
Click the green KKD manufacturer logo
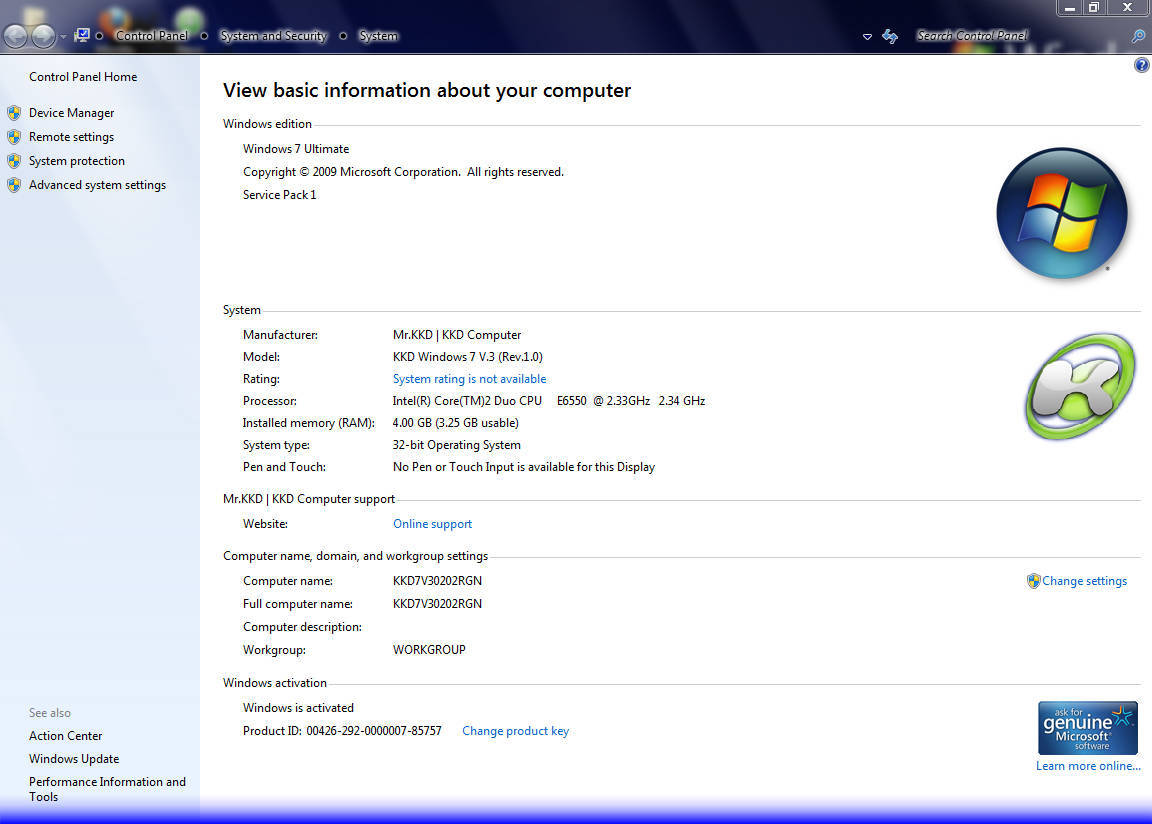tap(1079, 386)
